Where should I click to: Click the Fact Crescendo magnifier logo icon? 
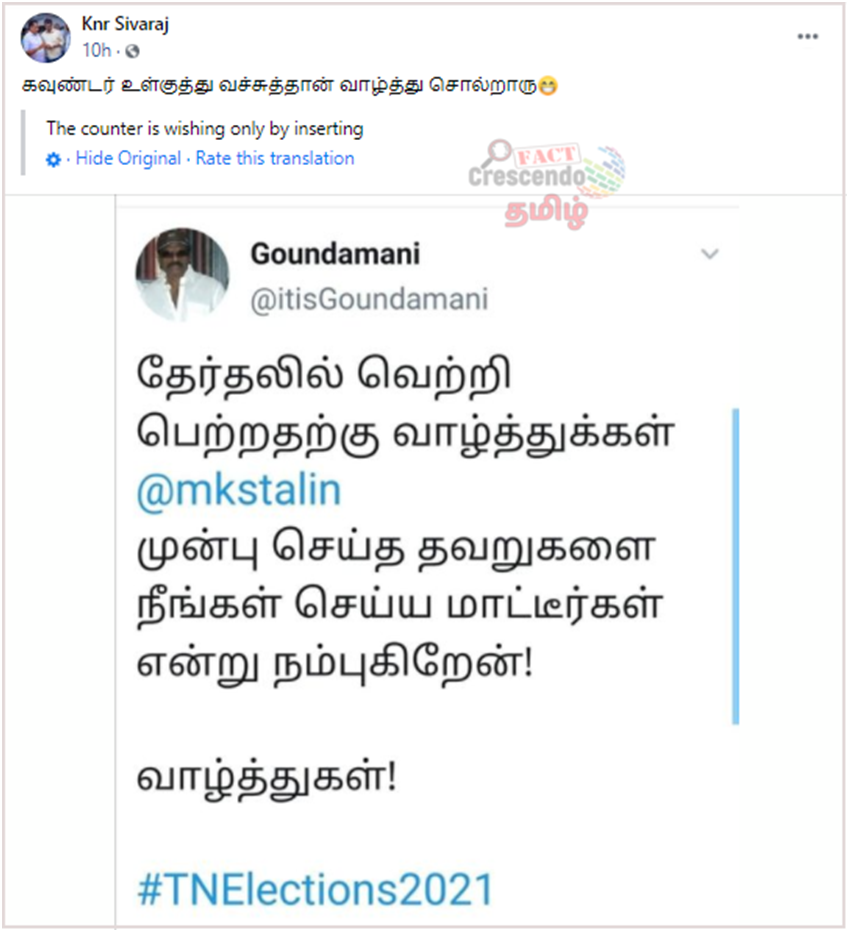tap(498, 153)
